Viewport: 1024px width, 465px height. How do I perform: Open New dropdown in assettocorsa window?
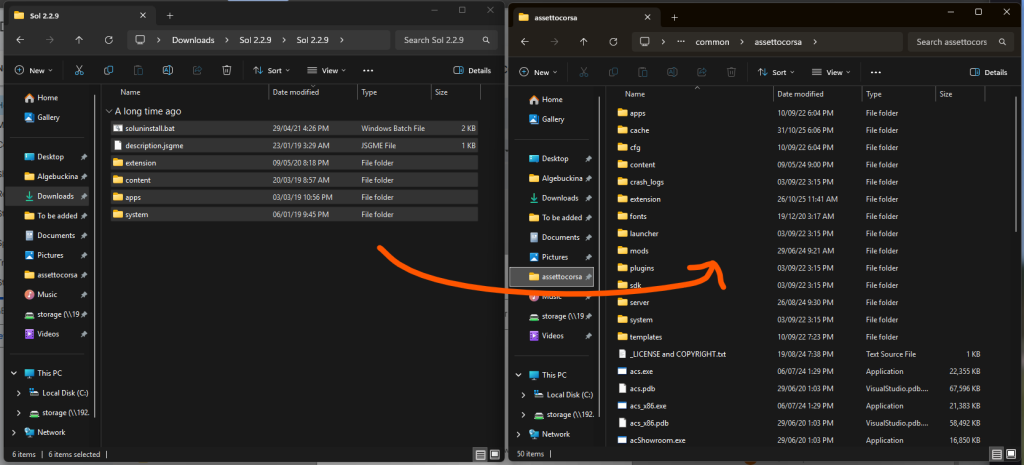tap(538, 72)
